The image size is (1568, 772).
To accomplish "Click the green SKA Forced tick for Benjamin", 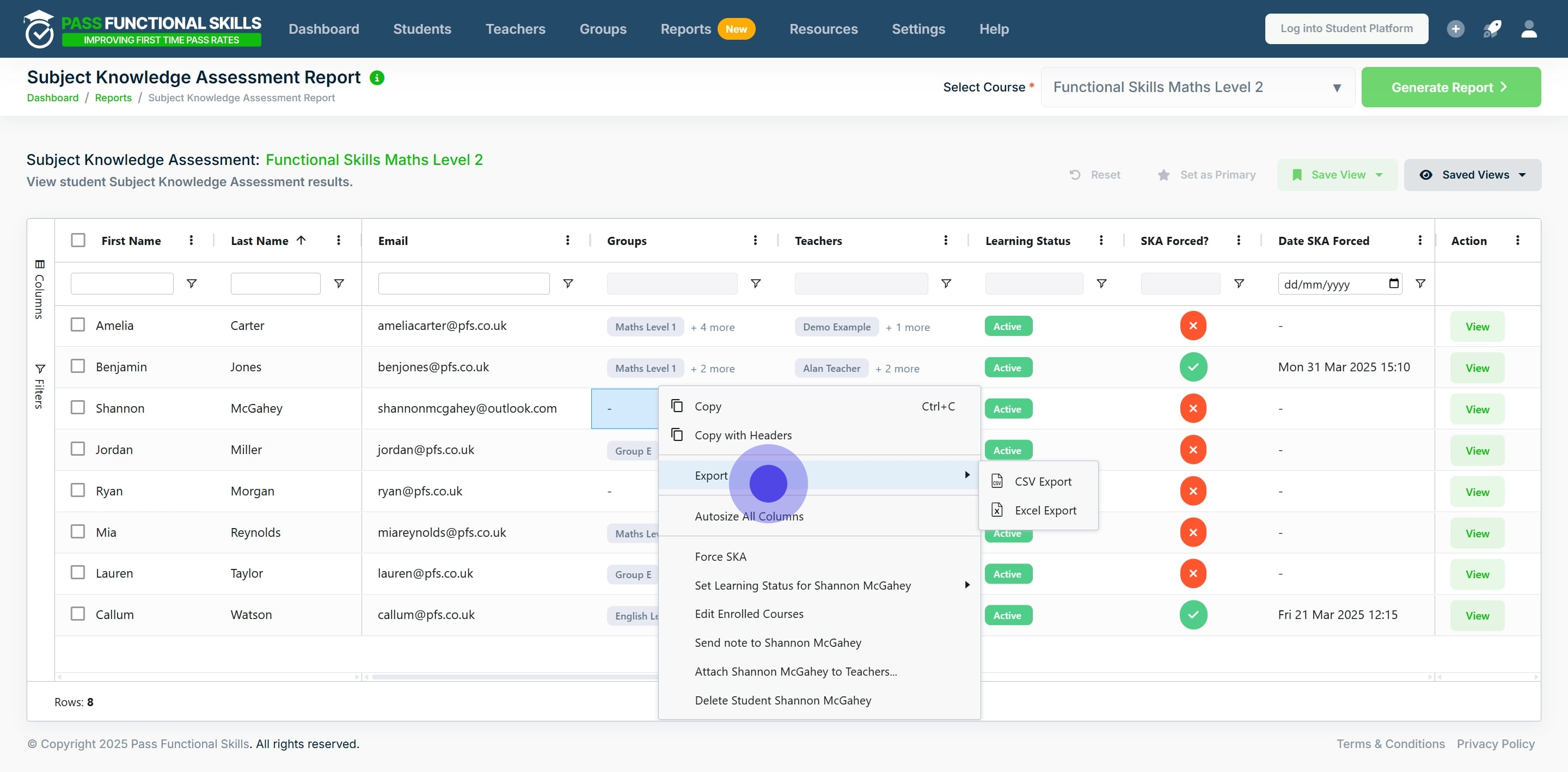I will tap(1192, 367).
